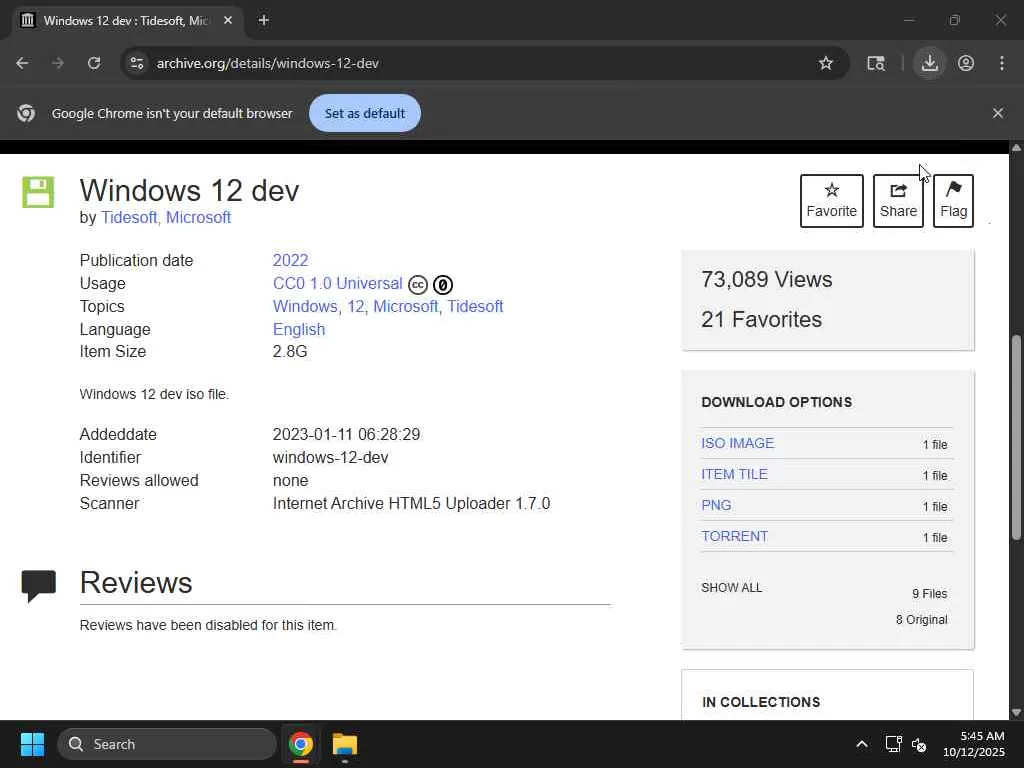Click the address bar URL field
The height and width of the screenshot is (768, 1024).
[483, 63]
